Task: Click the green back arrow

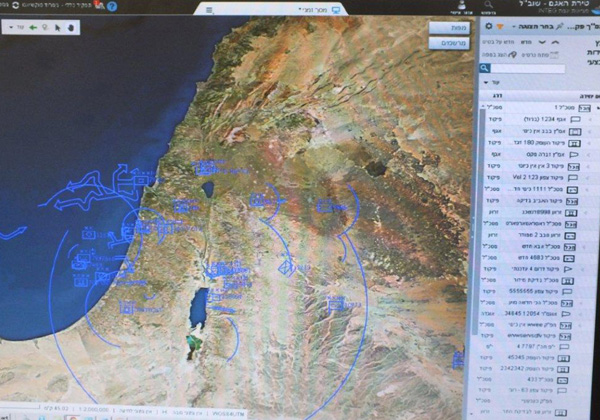Action: [34, 27]
